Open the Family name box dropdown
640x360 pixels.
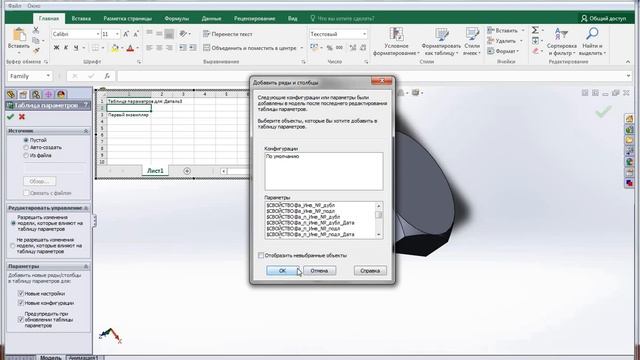click(48, 76)
